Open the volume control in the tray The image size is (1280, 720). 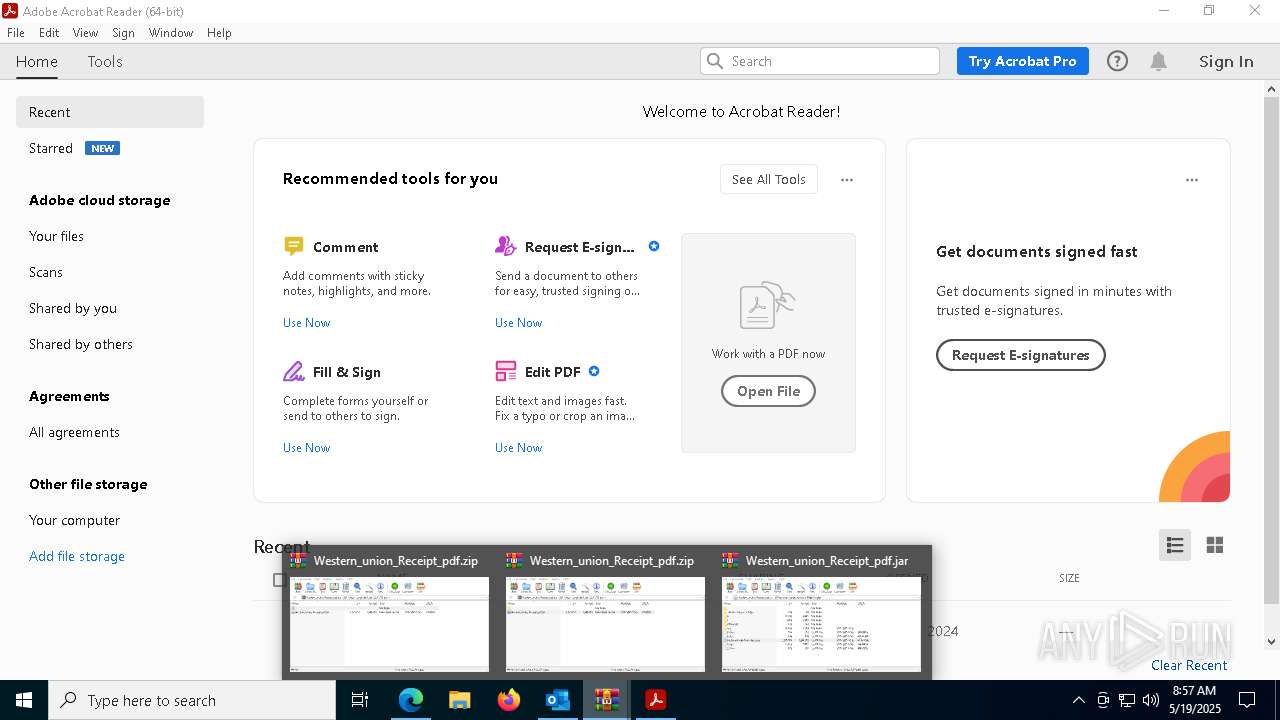pos(1151,700)
